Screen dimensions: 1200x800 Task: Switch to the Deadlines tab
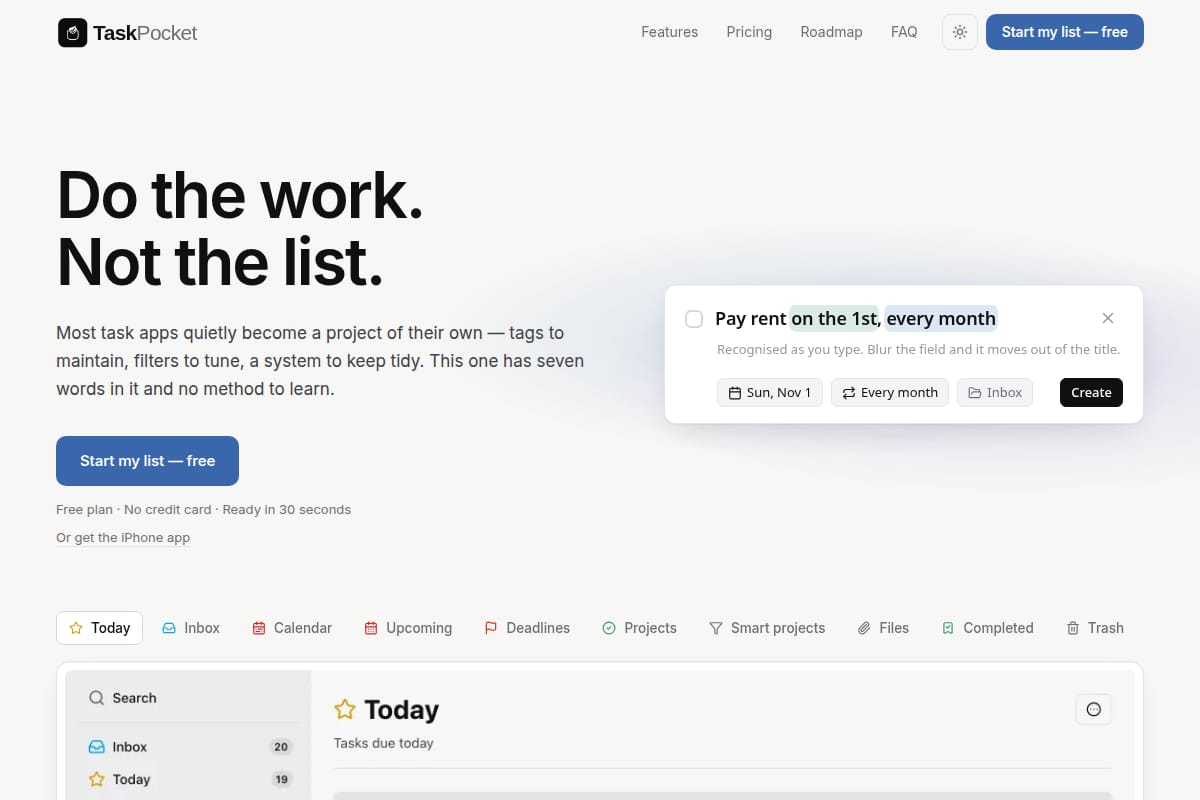(527, 628)
